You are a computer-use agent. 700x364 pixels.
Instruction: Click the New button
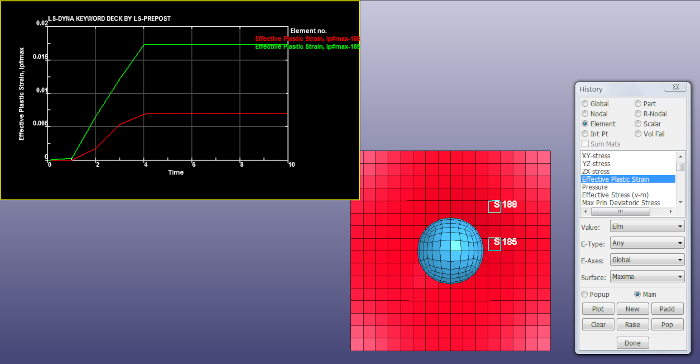pyautogui.click(x=632, y=309)
